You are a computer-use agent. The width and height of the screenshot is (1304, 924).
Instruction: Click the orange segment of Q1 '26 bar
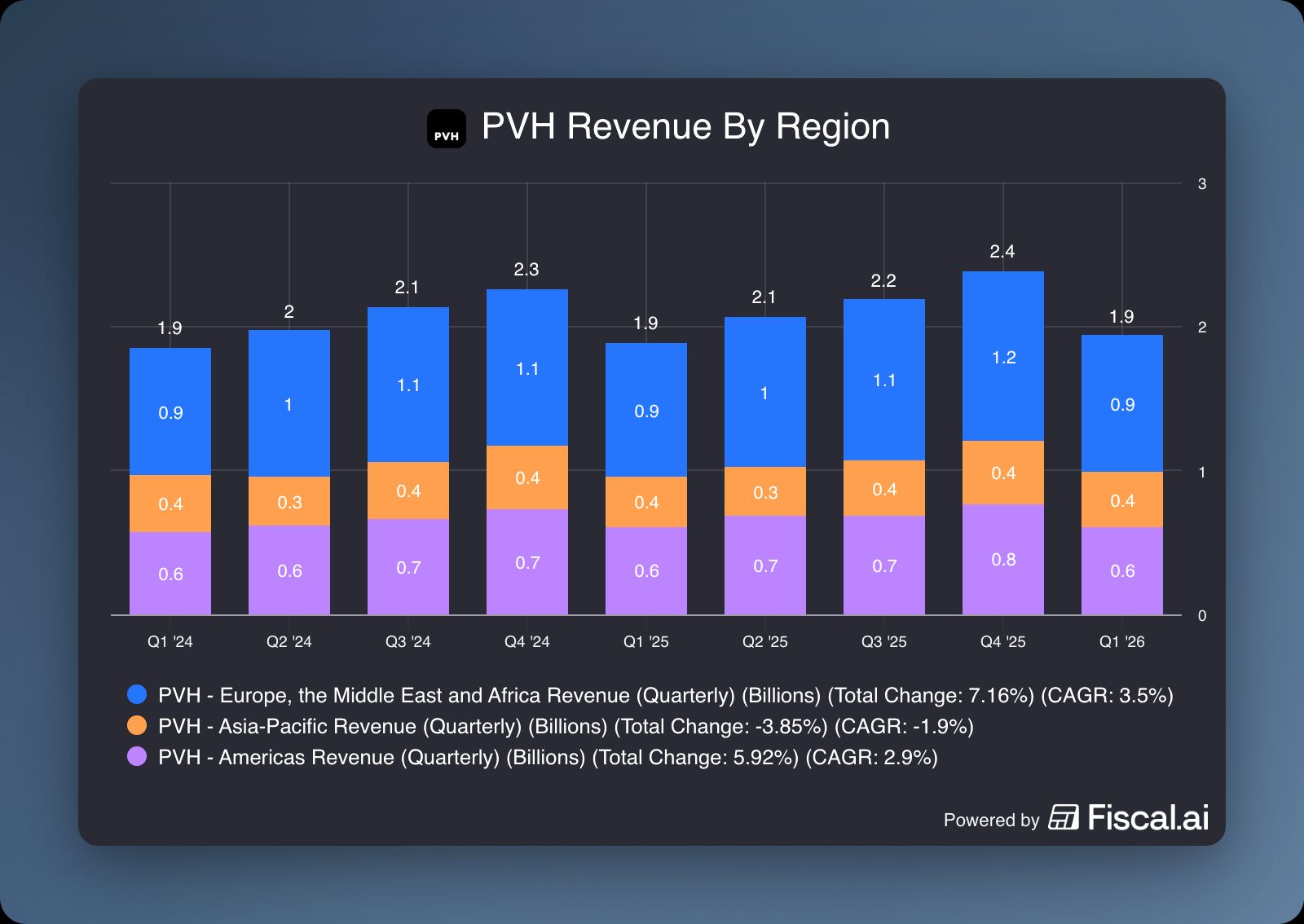(1122, 499)
